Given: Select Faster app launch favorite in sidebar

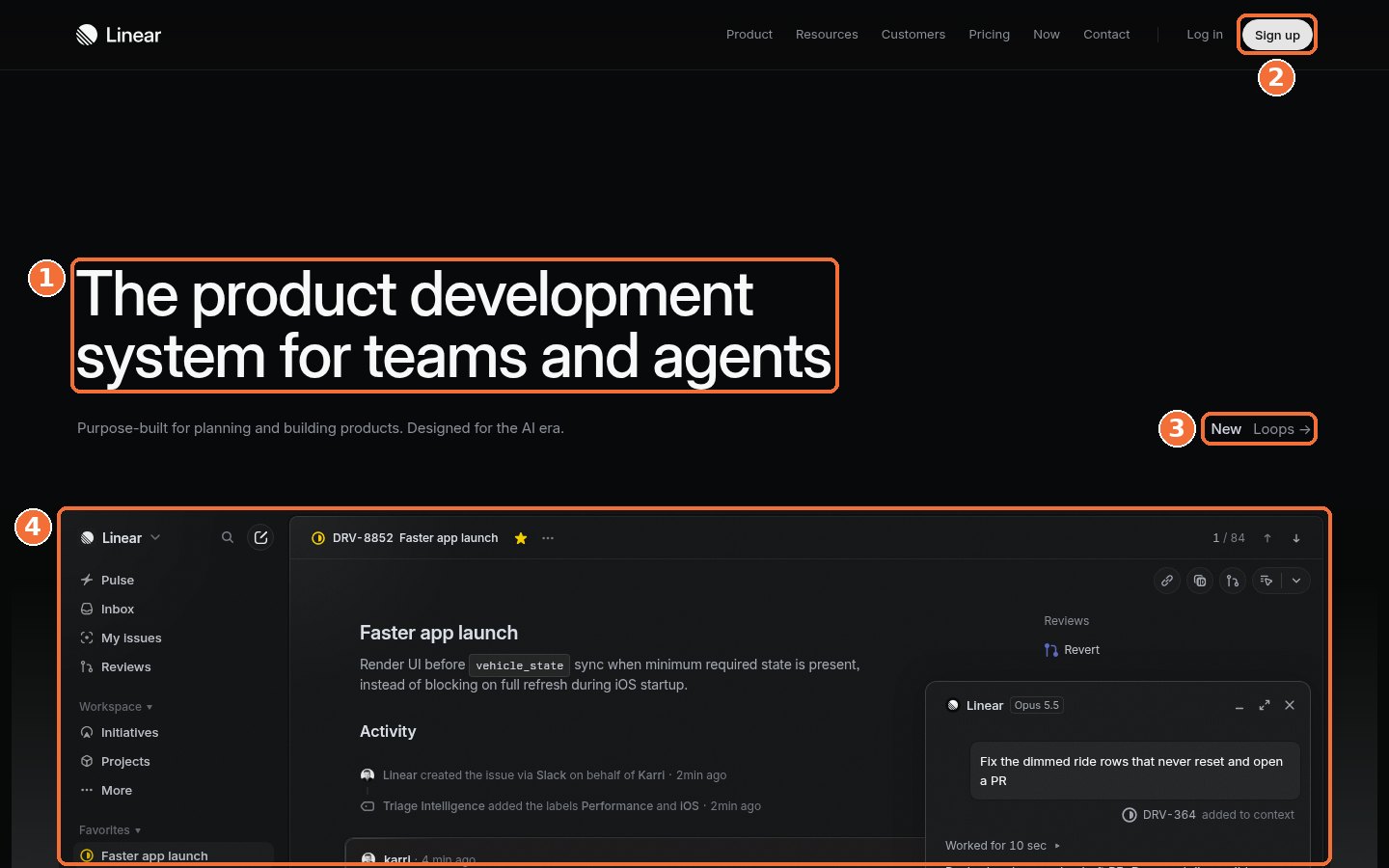Looking at the screenshot, I should pyautogui.click(x=174, y=854).
